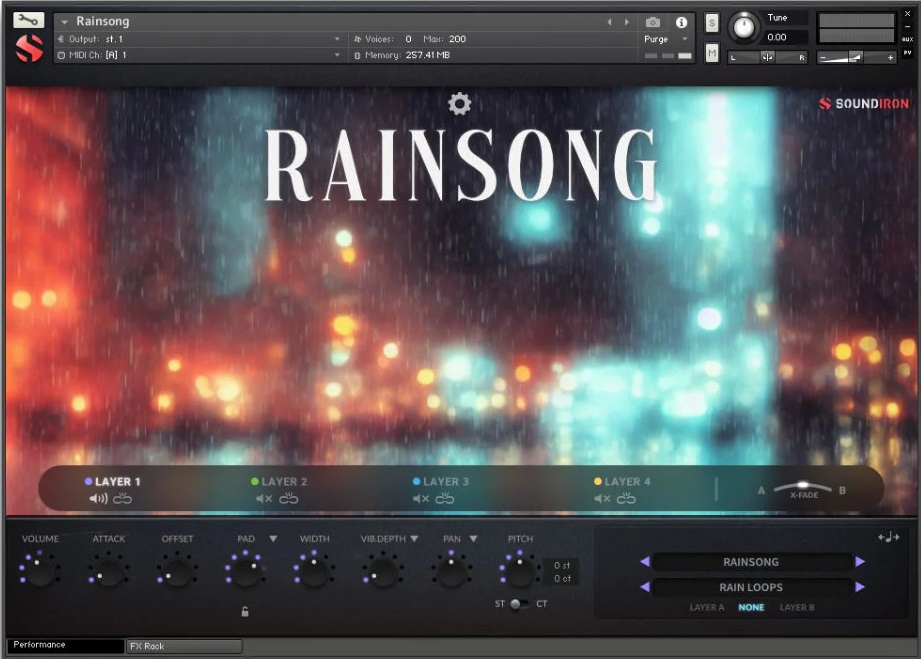Click the pv button in header
921x659 pixels.
(907, 53)
